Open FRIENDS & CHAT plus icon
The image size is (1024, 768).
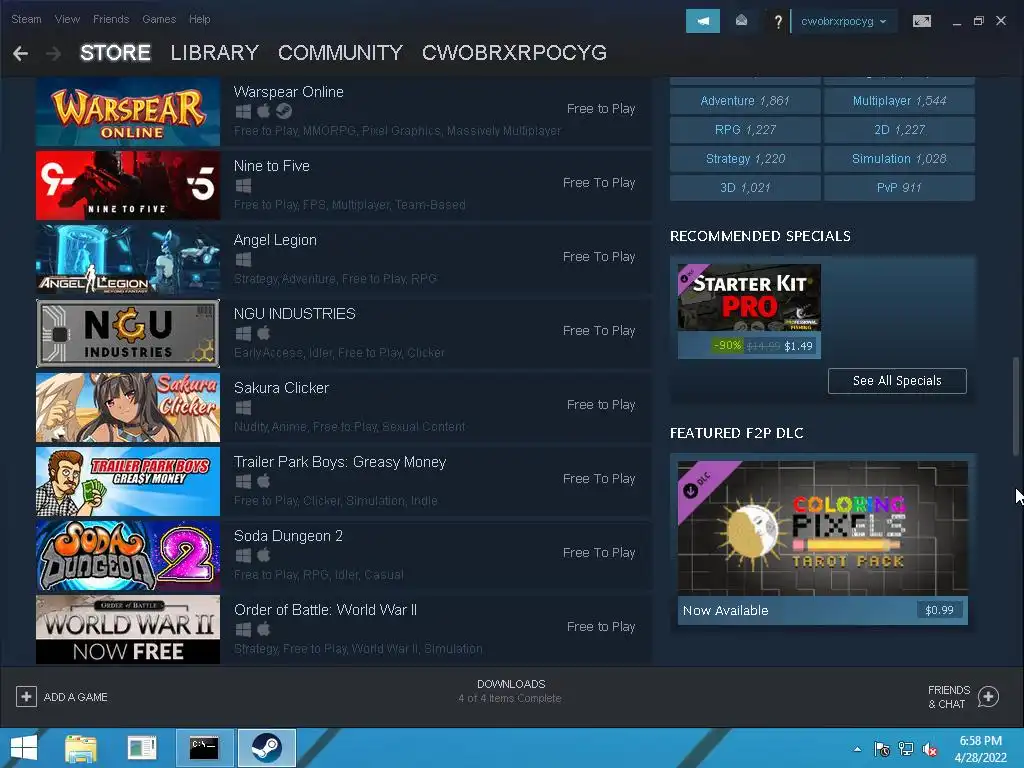pyautogui.click(x=988, y=697)
